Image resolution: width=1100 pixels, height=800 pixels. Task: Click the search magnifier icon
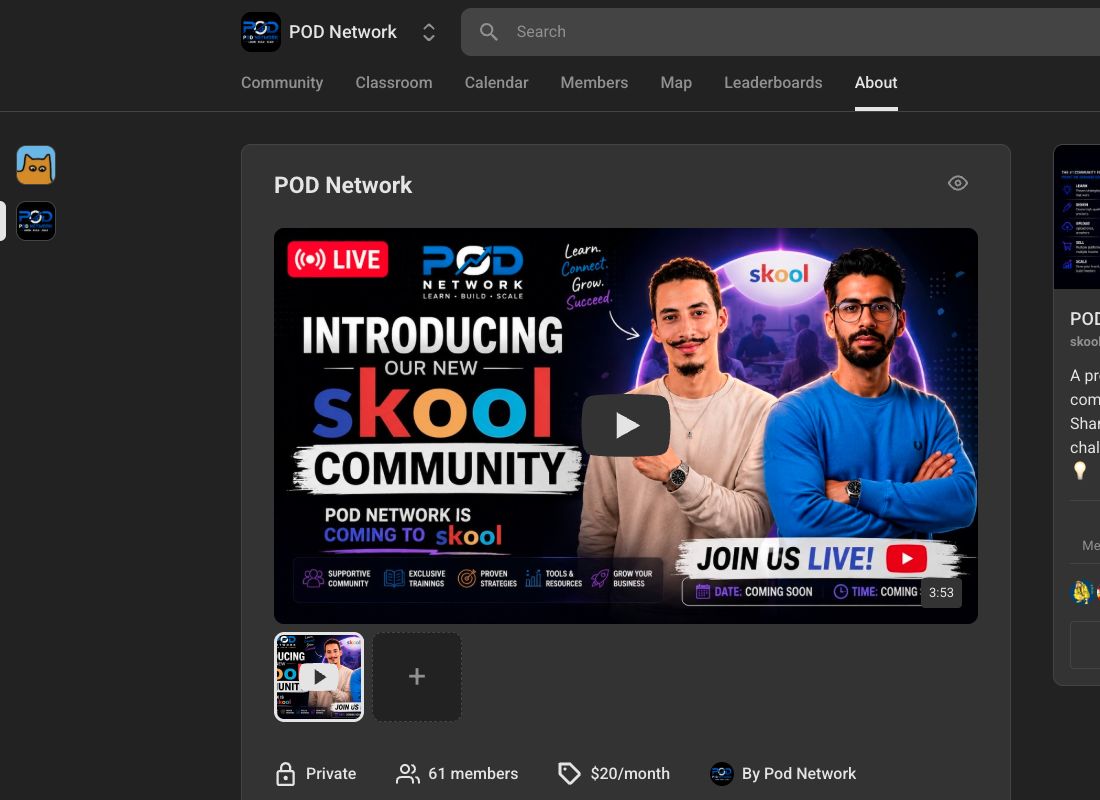[x=489, y=32]
